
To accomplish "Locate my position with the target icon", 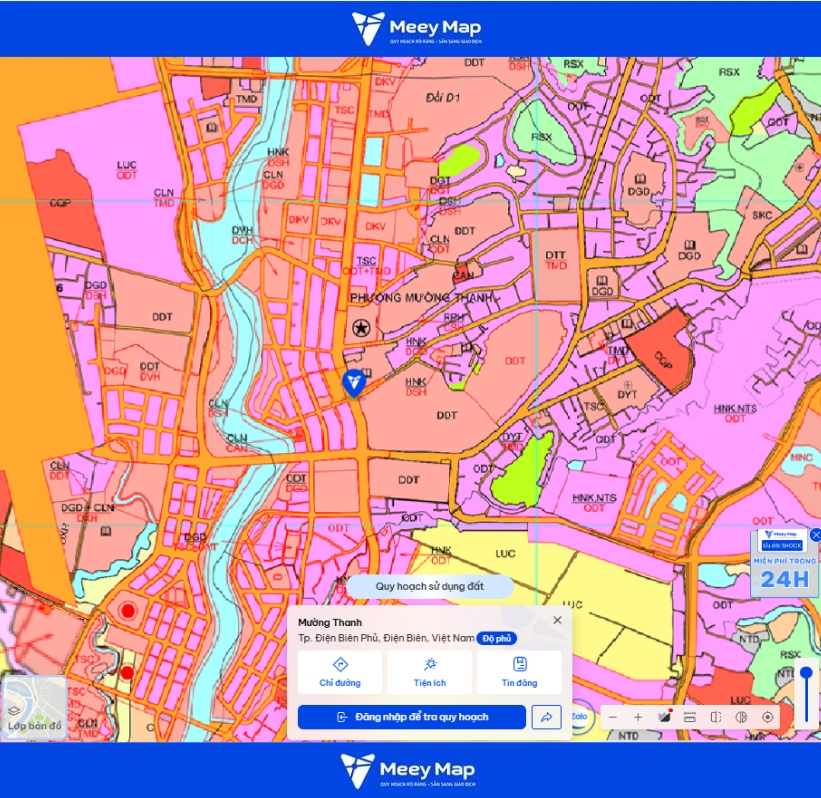I will (768, 717).
